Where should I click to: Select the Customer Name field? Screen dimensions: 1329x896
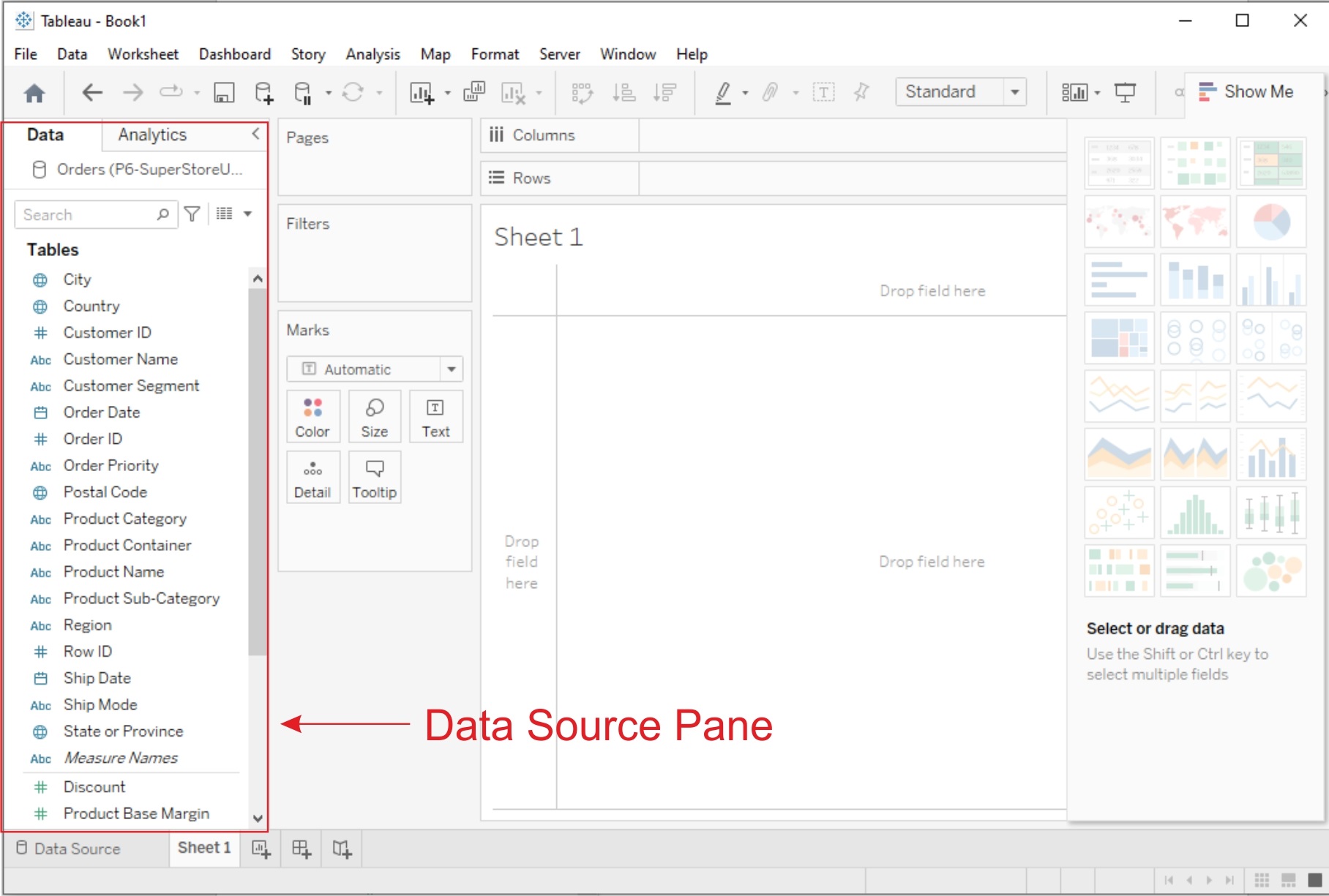121,359
